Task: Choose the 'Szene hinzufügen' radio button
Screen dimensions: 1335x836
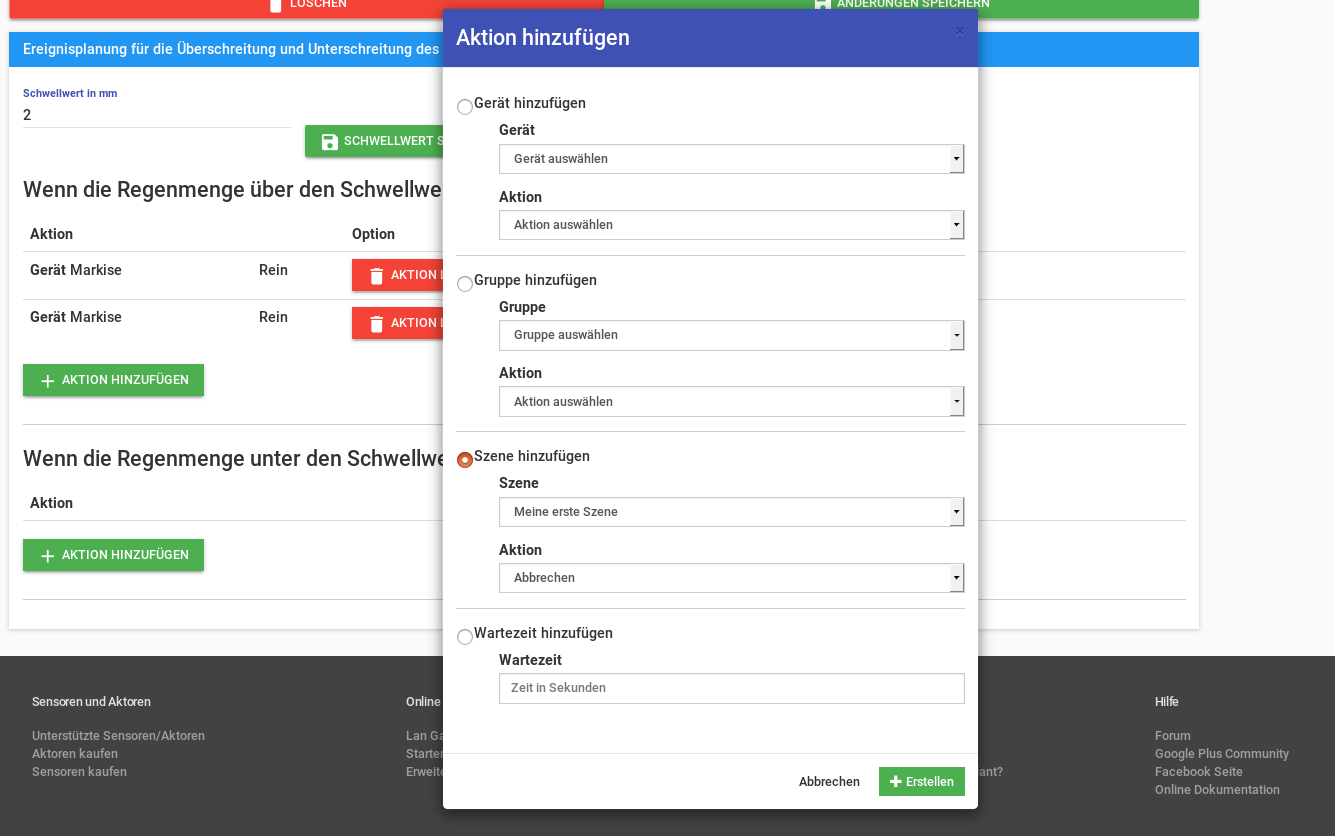Action: pyautogui.click(x=465, y=460)
